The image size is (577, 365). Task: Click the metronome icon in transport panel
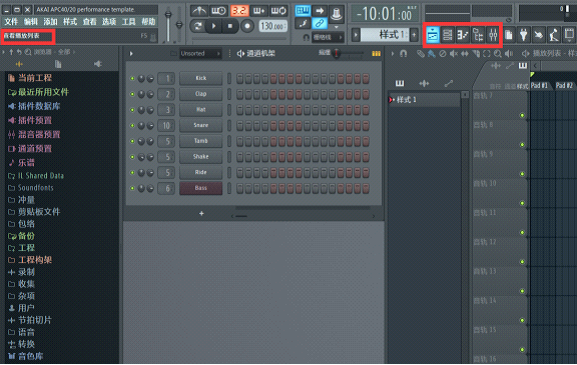click(x=199, y=11)
